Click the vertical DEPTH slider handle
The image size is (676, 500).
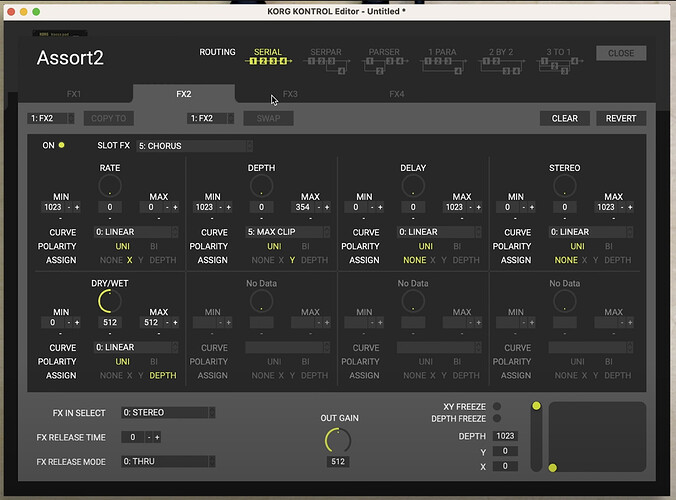(536, 406)
